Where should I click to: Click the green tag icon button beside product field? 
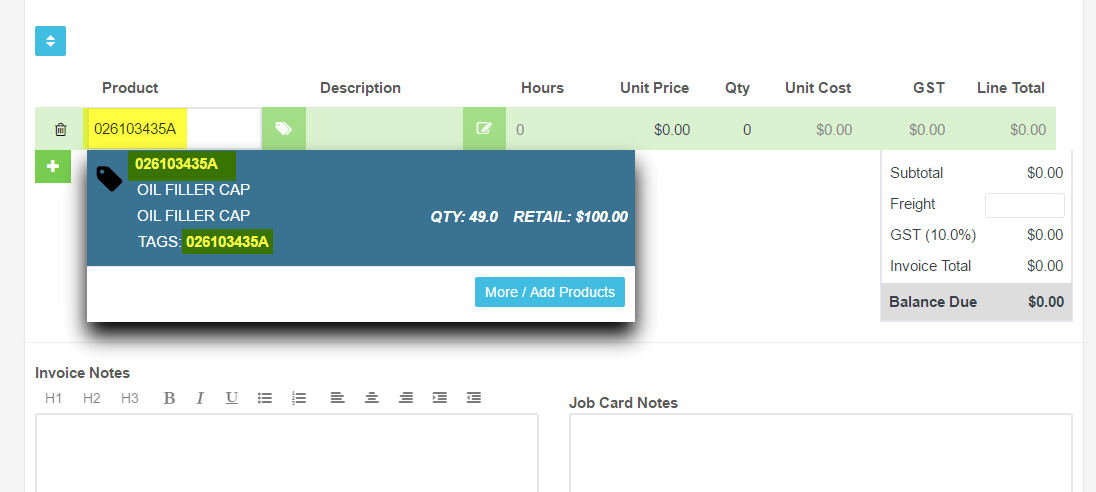[284, 129]
